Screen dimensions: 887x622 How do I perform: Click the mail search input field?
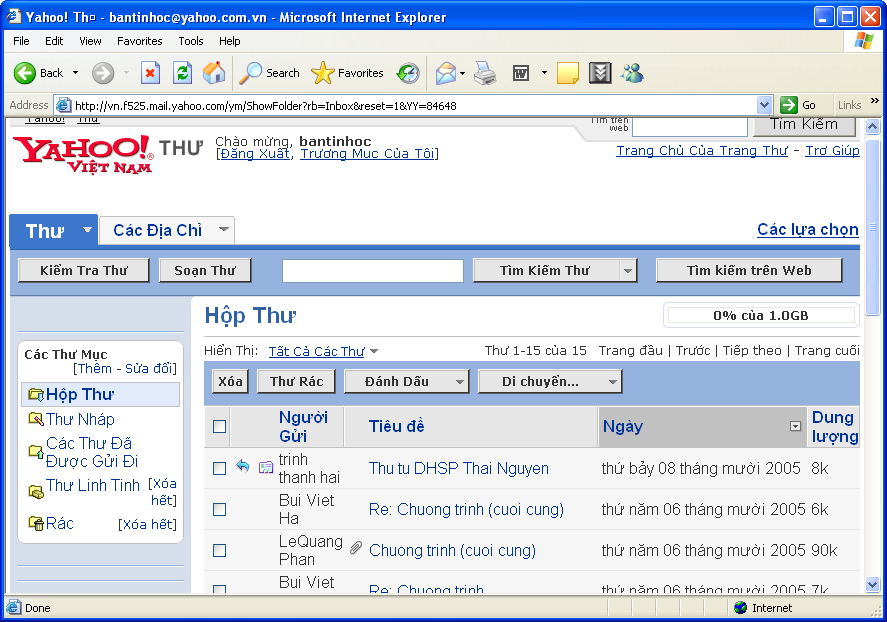pyautogui.click(x=373, y=271)
